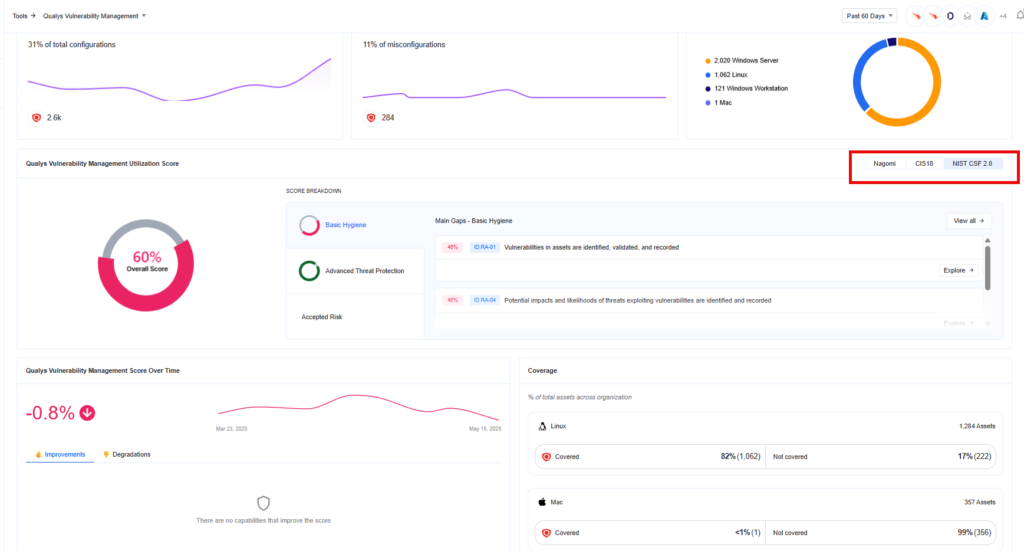1024x551 pixels.
Task: Expand the Qualys Vulnerability Management tool selector
Action: pos(94,16)
